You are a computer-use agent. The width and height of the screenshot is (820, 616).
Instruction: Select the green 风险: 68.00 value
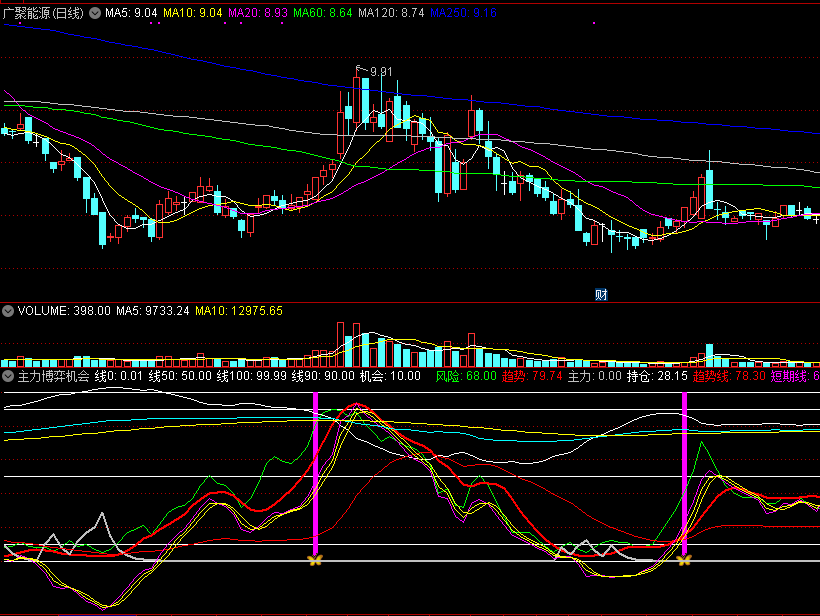point(466,376)
